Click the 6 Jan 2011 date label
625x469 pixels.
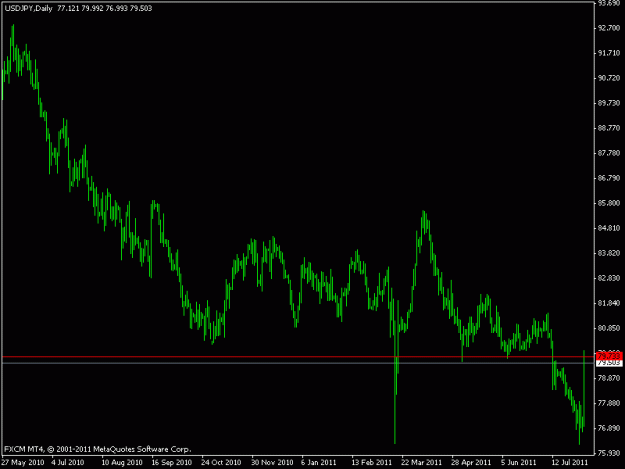click(x=318, y=463)
